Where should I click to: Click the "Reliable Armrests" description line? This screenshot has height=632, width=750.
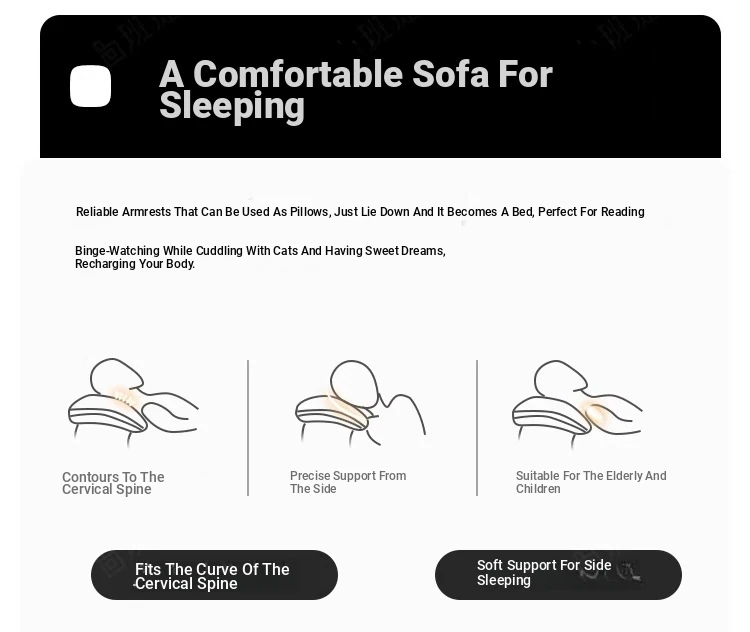click(x=360, y=212)
